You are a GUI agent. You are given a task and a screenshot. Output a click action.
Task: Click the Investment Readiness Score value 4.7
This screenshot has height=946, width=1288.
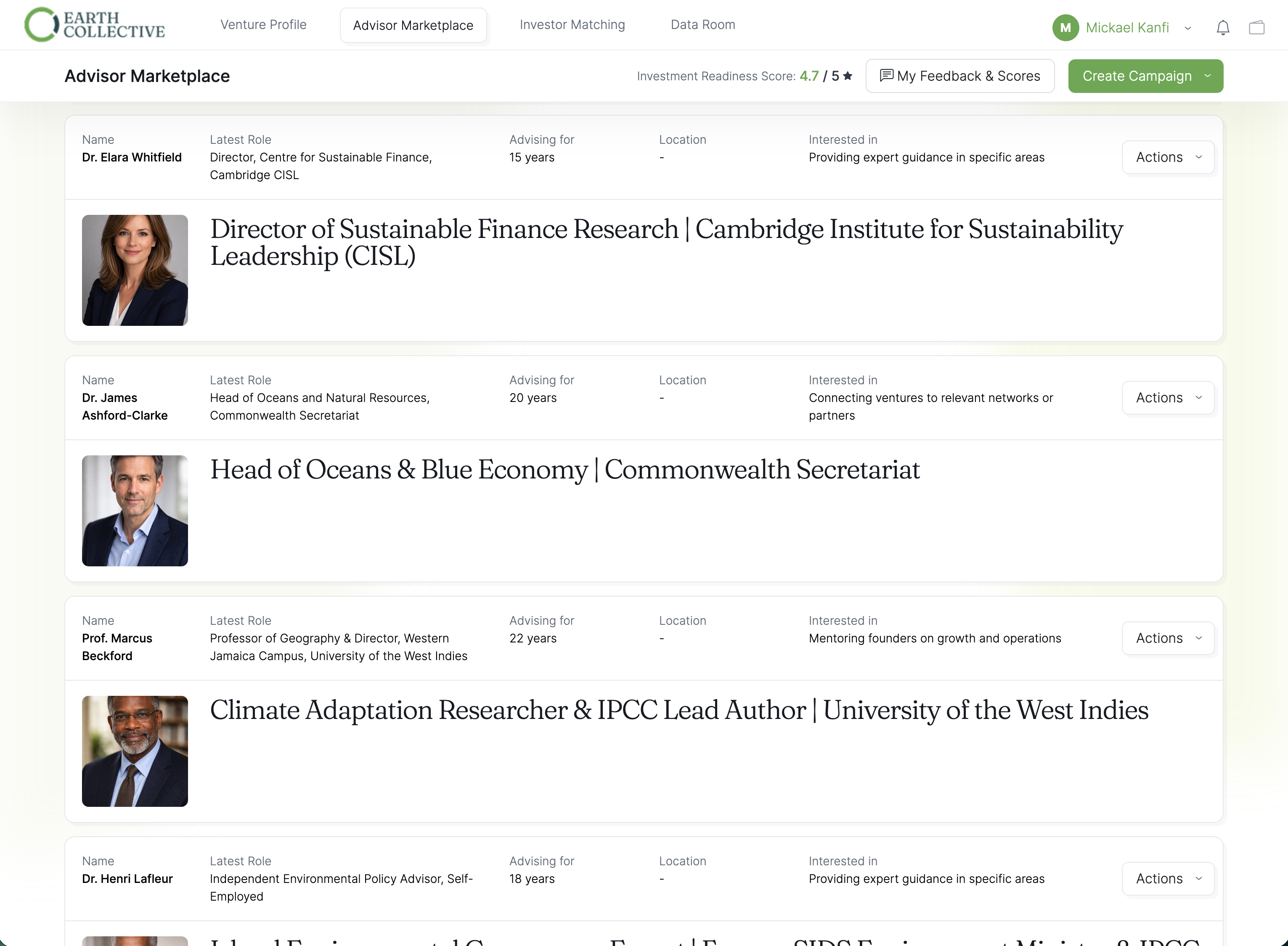(809, 75)
